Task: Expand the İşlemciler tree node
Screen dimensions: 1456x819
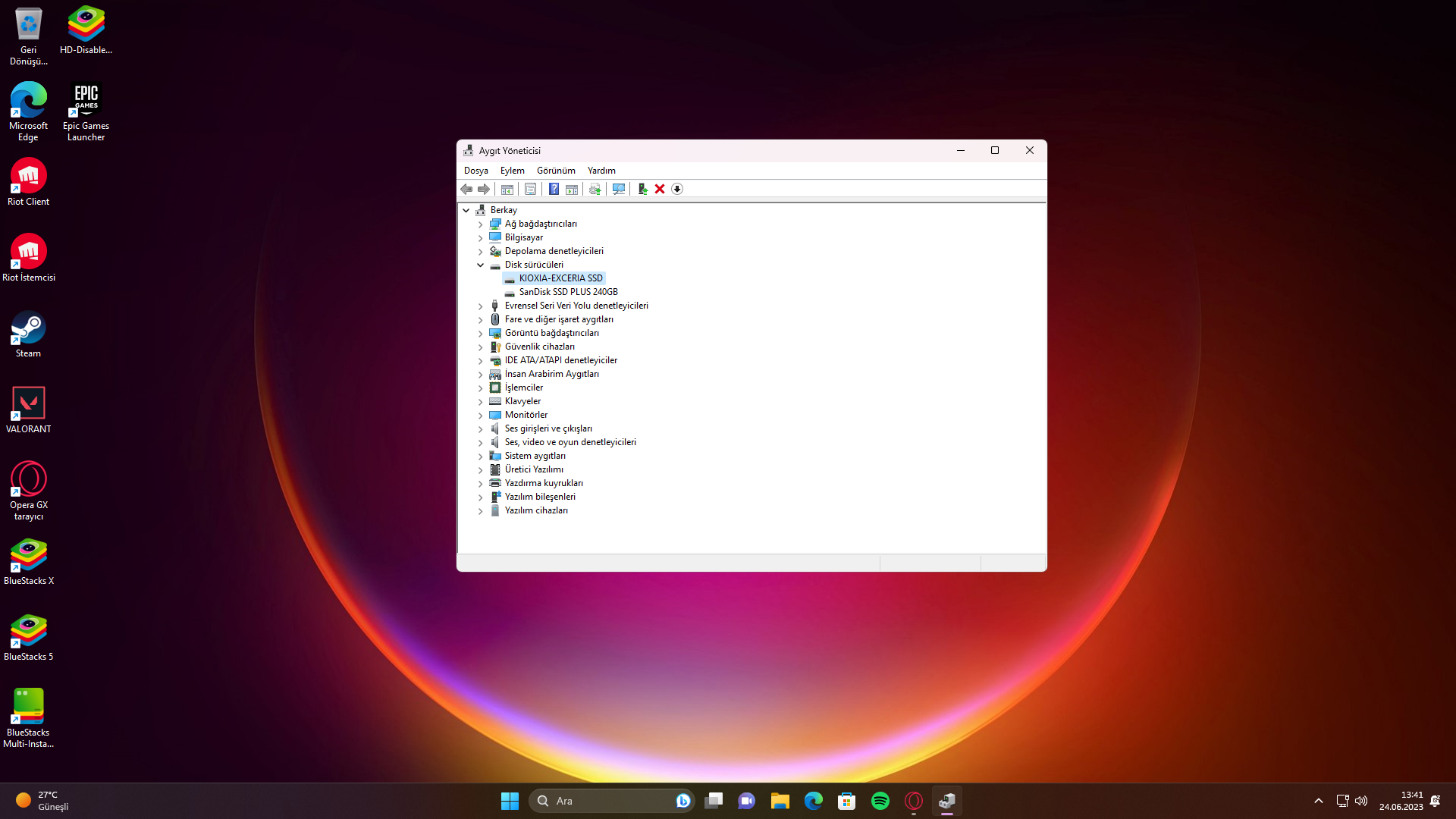Action: [480, 388]
